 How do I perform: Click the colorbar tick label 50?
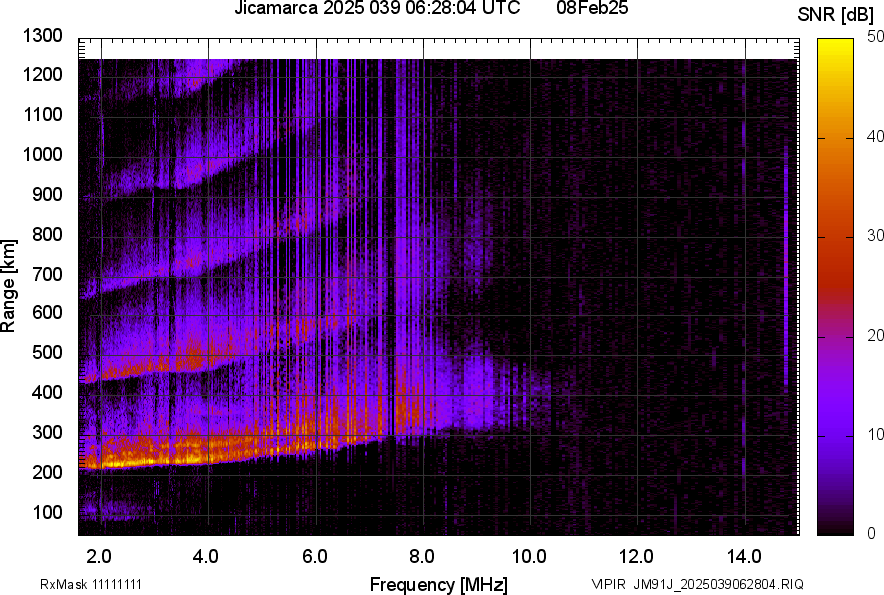[877, 36]
